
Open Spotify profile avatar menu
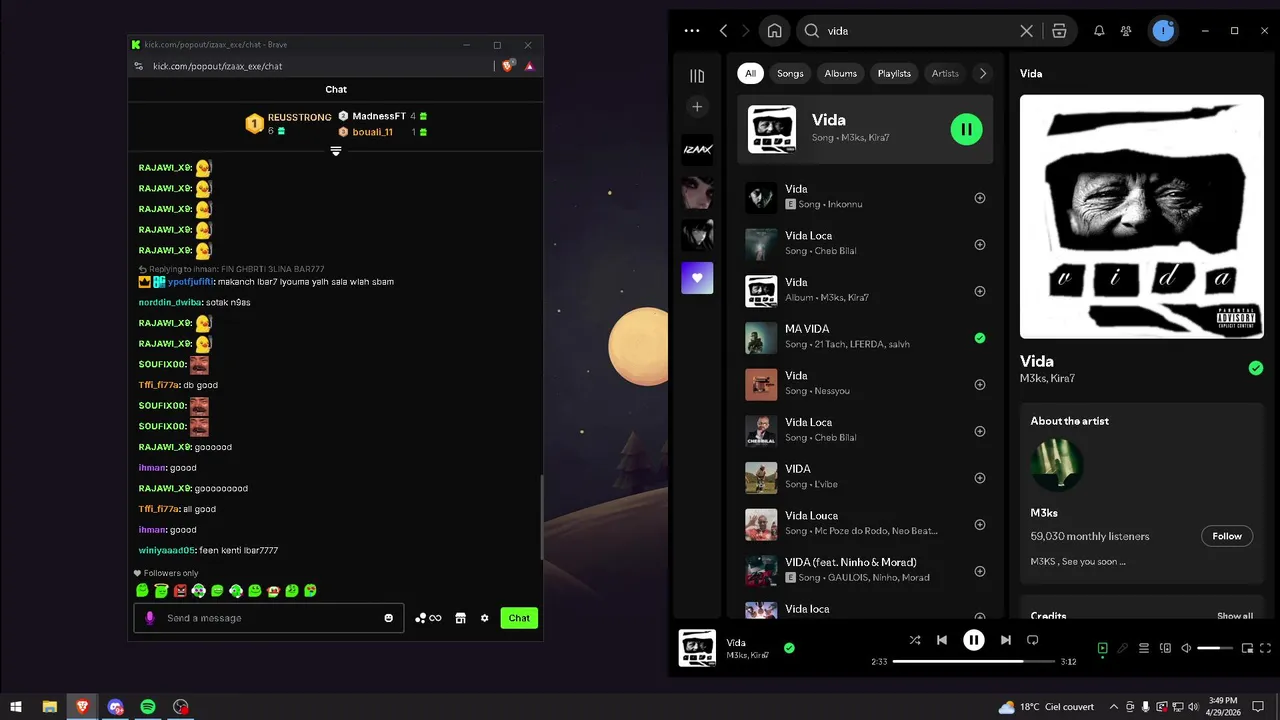click(1163, 31)
